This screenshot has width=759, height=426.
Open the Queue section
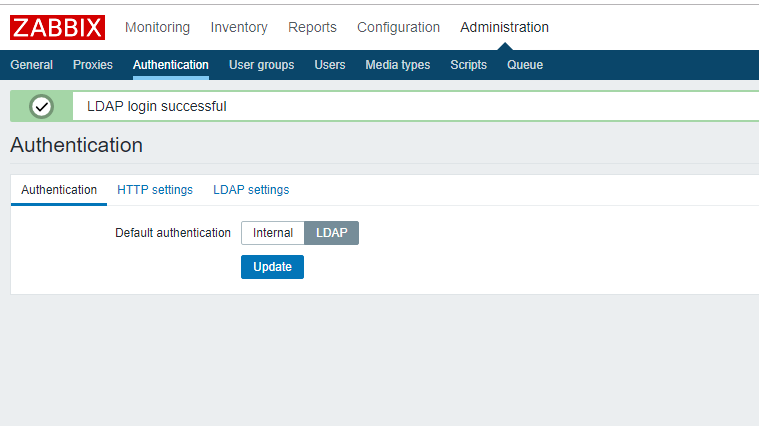coord(525,65)
